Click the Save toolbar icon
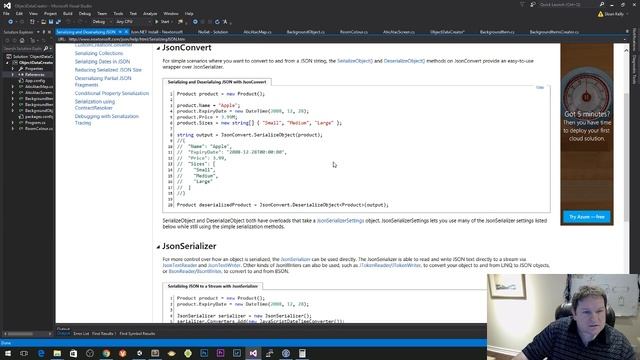 point(51,22)
